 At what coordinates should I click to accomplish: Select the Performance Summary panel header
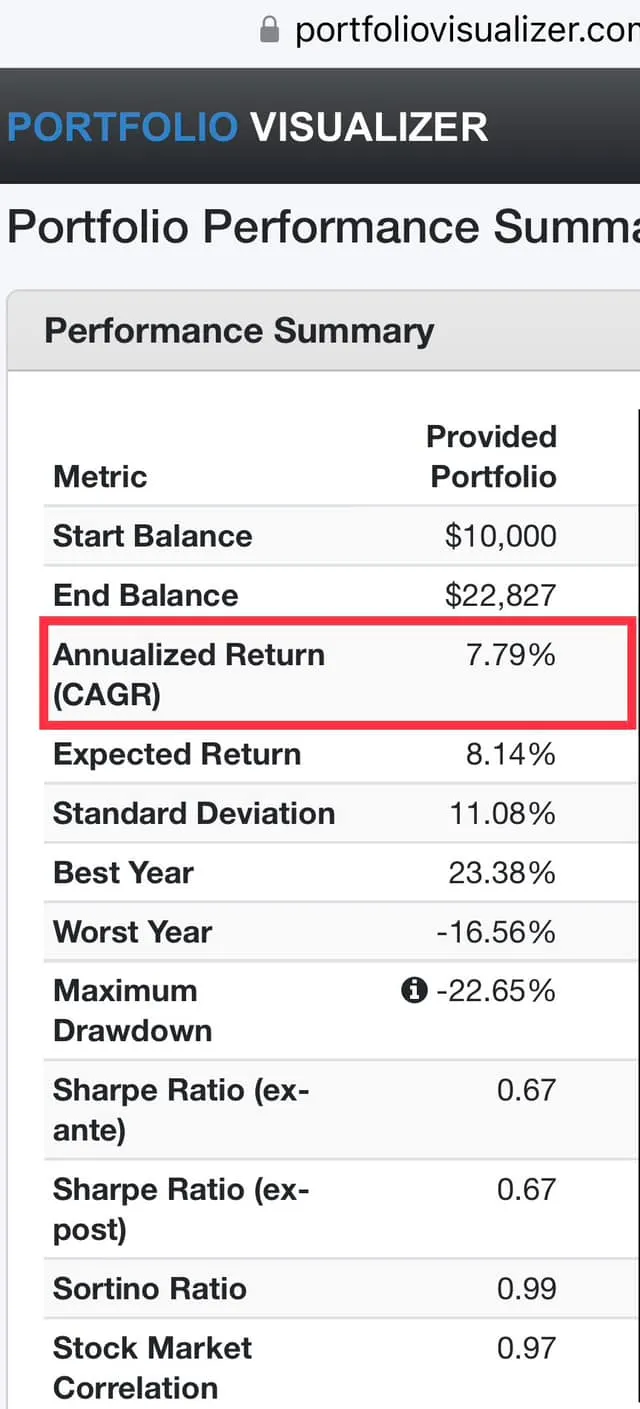pyautogui.click(x=239, y=331)
